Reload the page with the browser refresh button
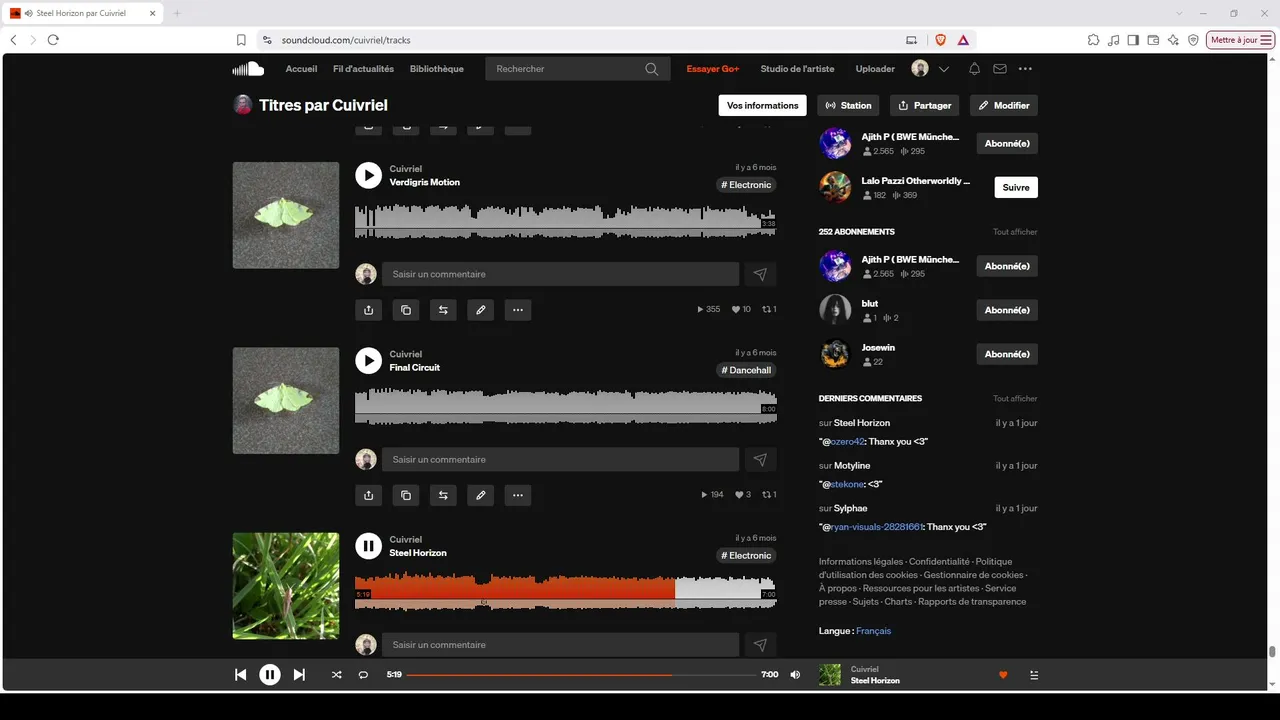The height and width of the screenshot is (720, 1280). pyautogui.click(x=53, y=40)
